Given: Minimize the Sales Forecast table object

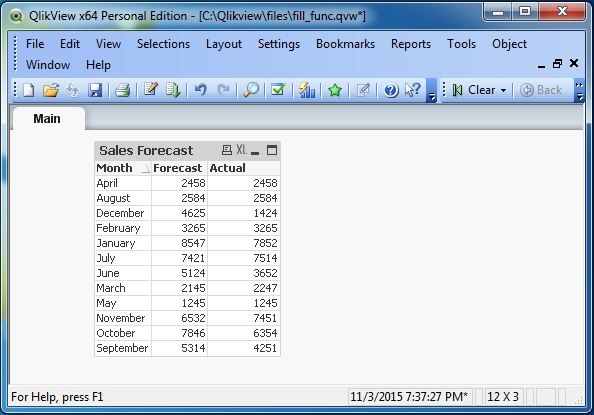Looking at the screenshot, I should point(255,150).
